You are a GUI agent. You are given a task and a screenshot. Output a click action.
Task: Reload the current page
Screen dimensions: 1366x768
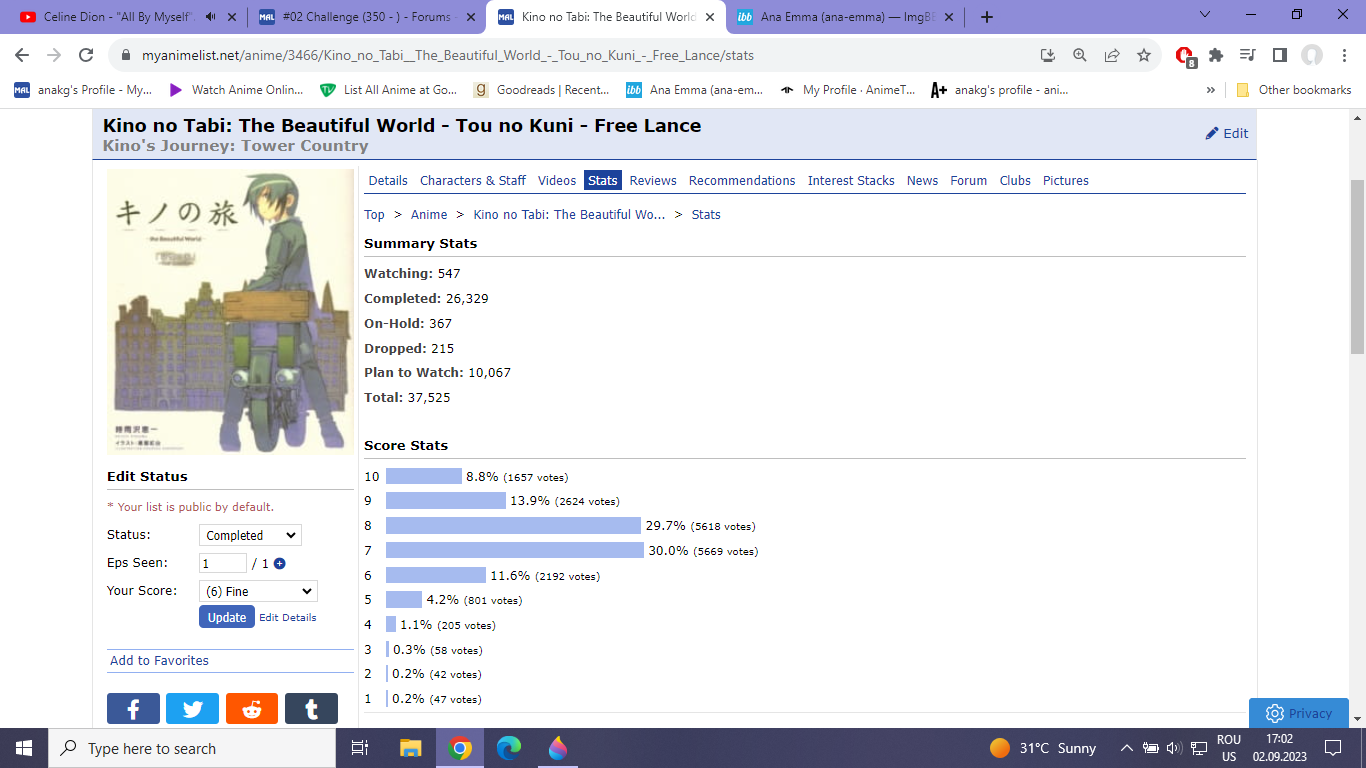(86, 56)
